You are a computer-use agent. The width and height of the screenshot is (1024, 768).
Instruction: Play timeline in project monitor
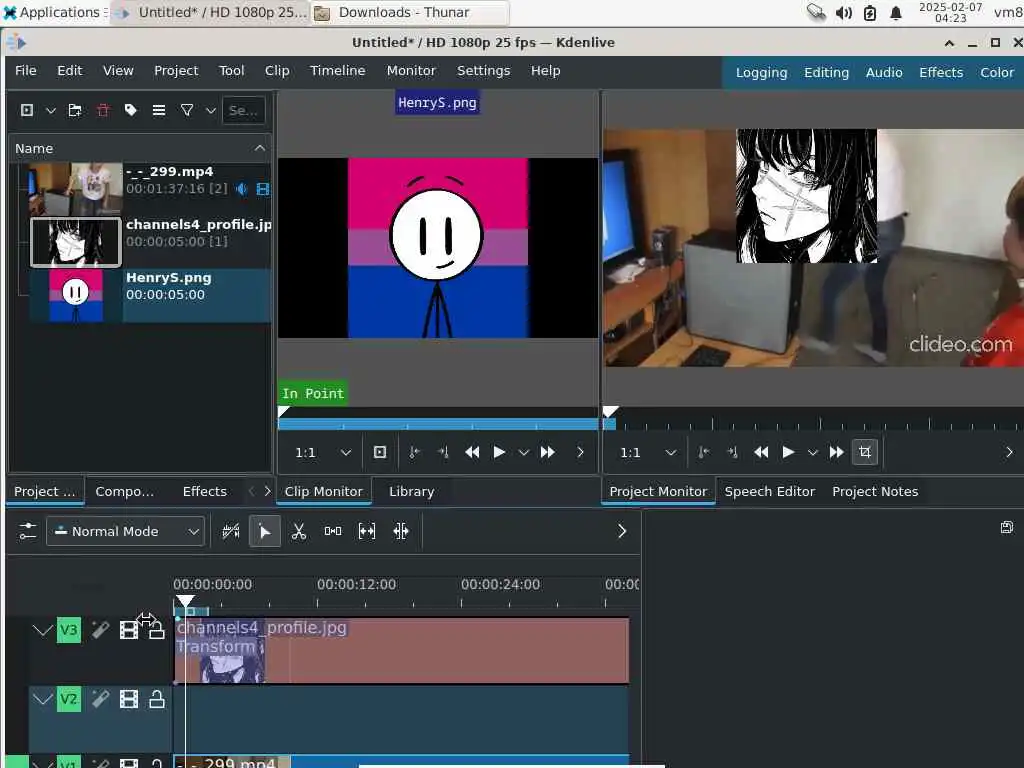pyautogui.click(x=788, y=453)
